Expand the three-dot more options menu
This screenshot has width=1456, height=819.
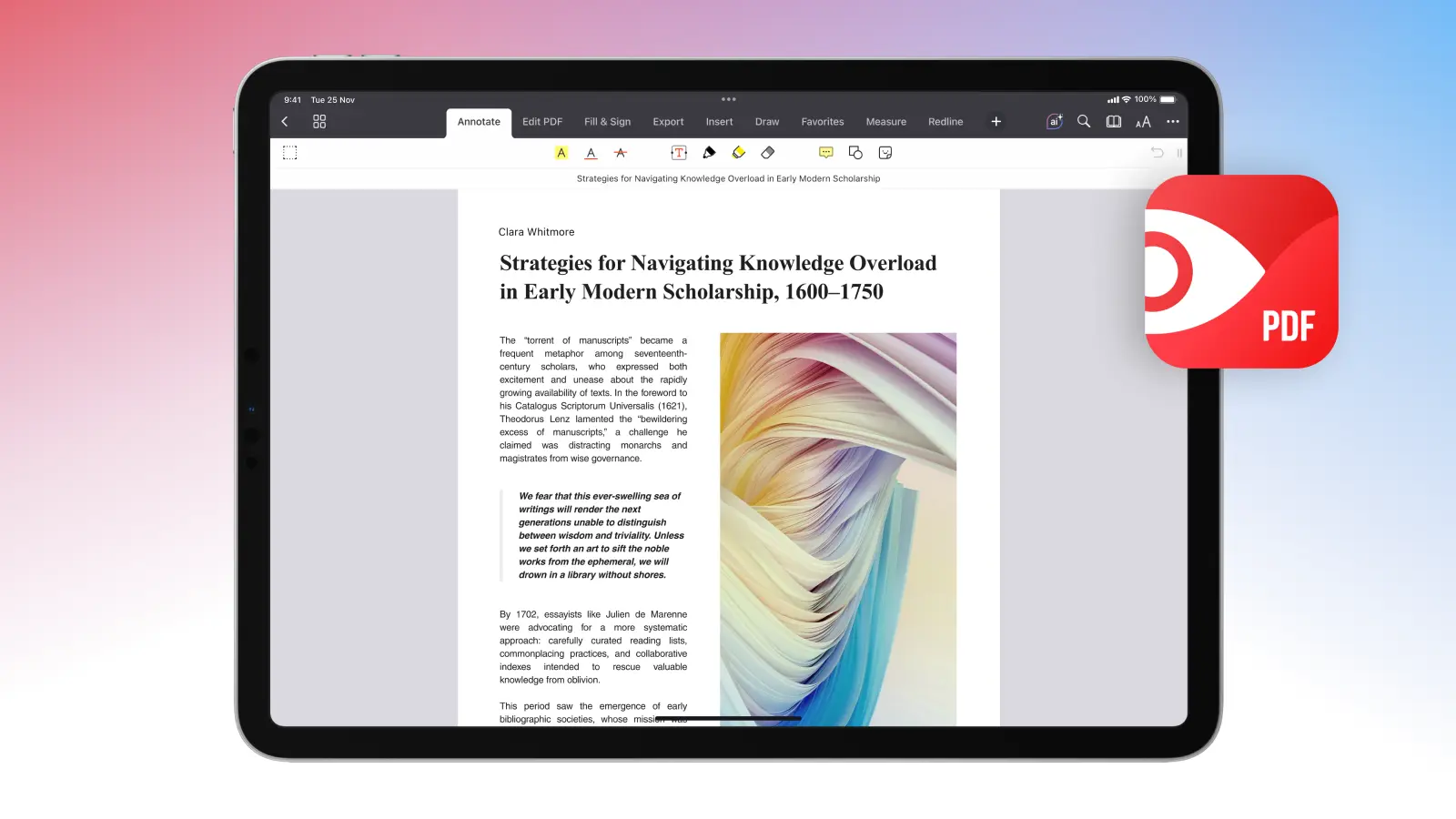(1173, 122)
